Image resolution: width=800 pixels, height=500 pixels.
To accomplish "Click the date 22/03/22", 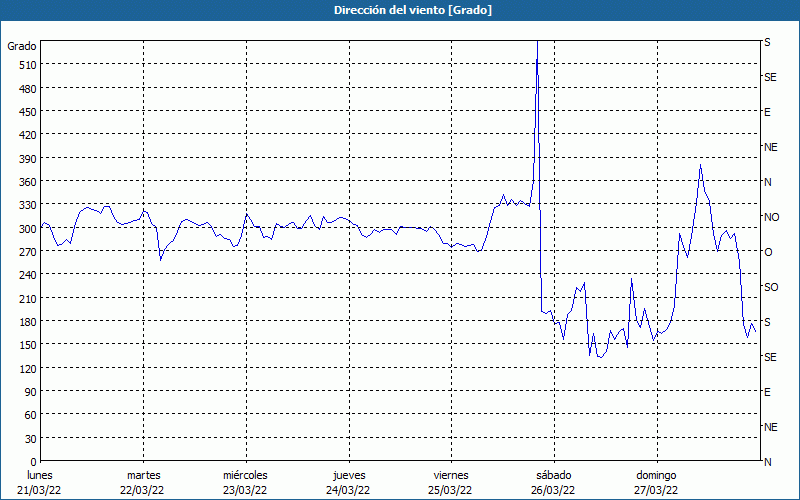I will pyautogui.click(x=142, y=490).
